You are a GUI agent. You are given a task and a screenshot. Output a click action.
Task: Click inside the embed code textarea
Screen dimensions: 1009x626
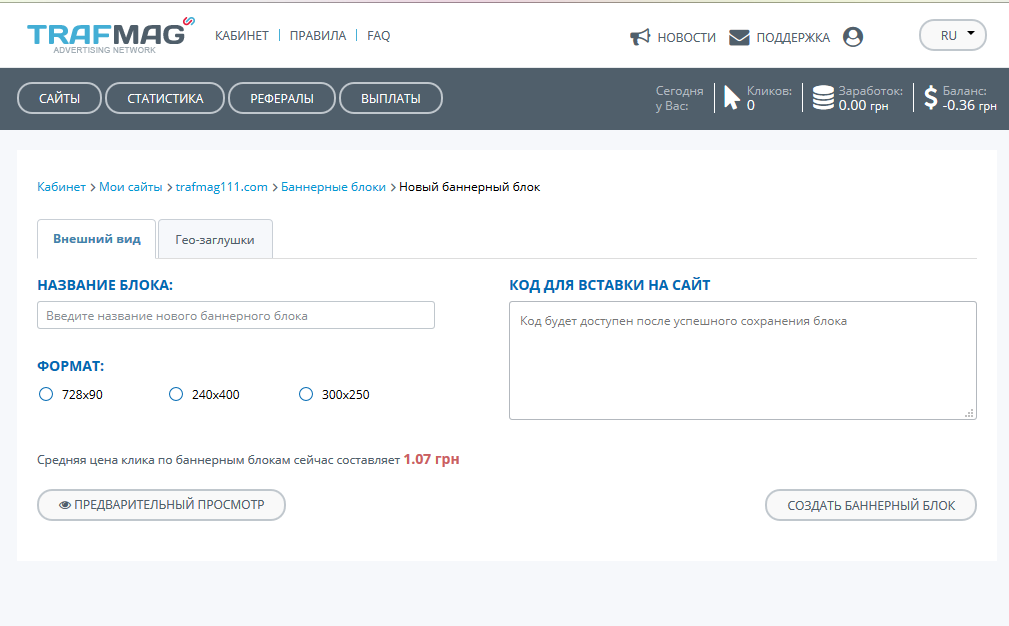[743, 360]
